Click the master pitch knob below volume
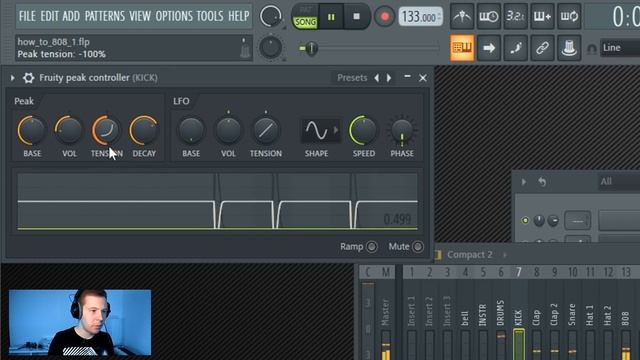This screenshot has width=640, height=360. click(x=271, y=47)
